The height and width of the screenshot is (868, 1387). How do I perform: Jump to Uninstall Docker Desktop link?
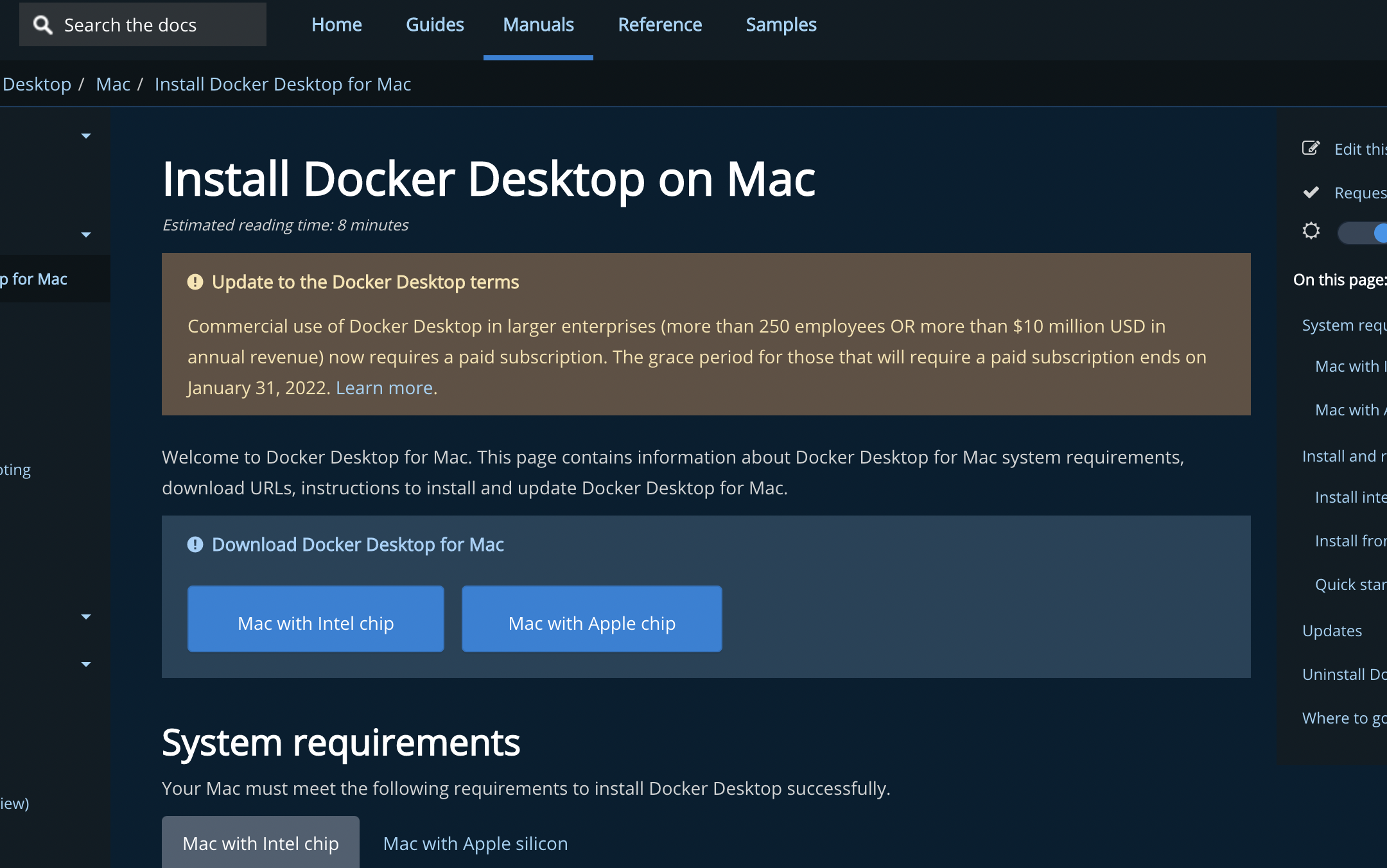(x=1344, y=674)
